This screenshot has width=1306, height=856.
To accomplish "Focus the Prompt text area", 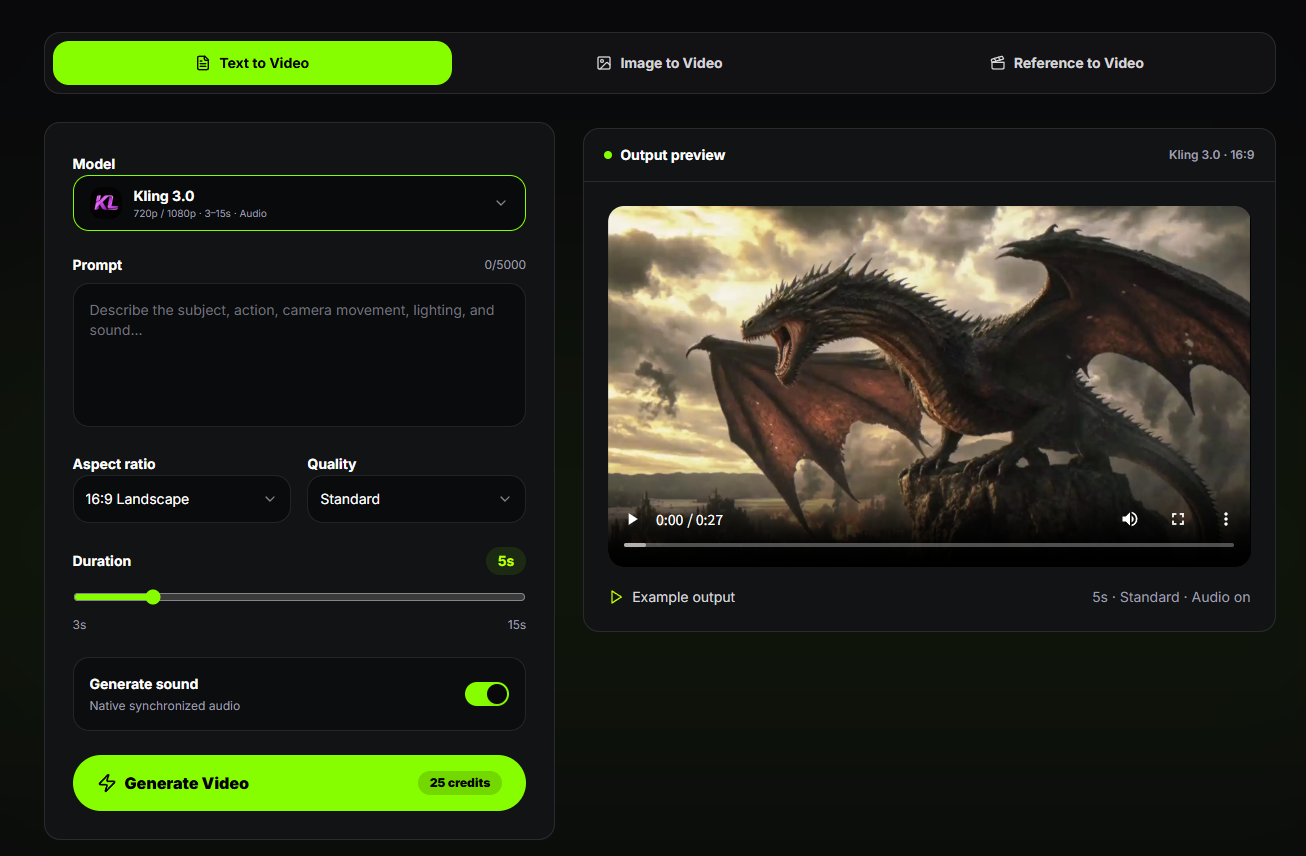I will coord(299,355).
